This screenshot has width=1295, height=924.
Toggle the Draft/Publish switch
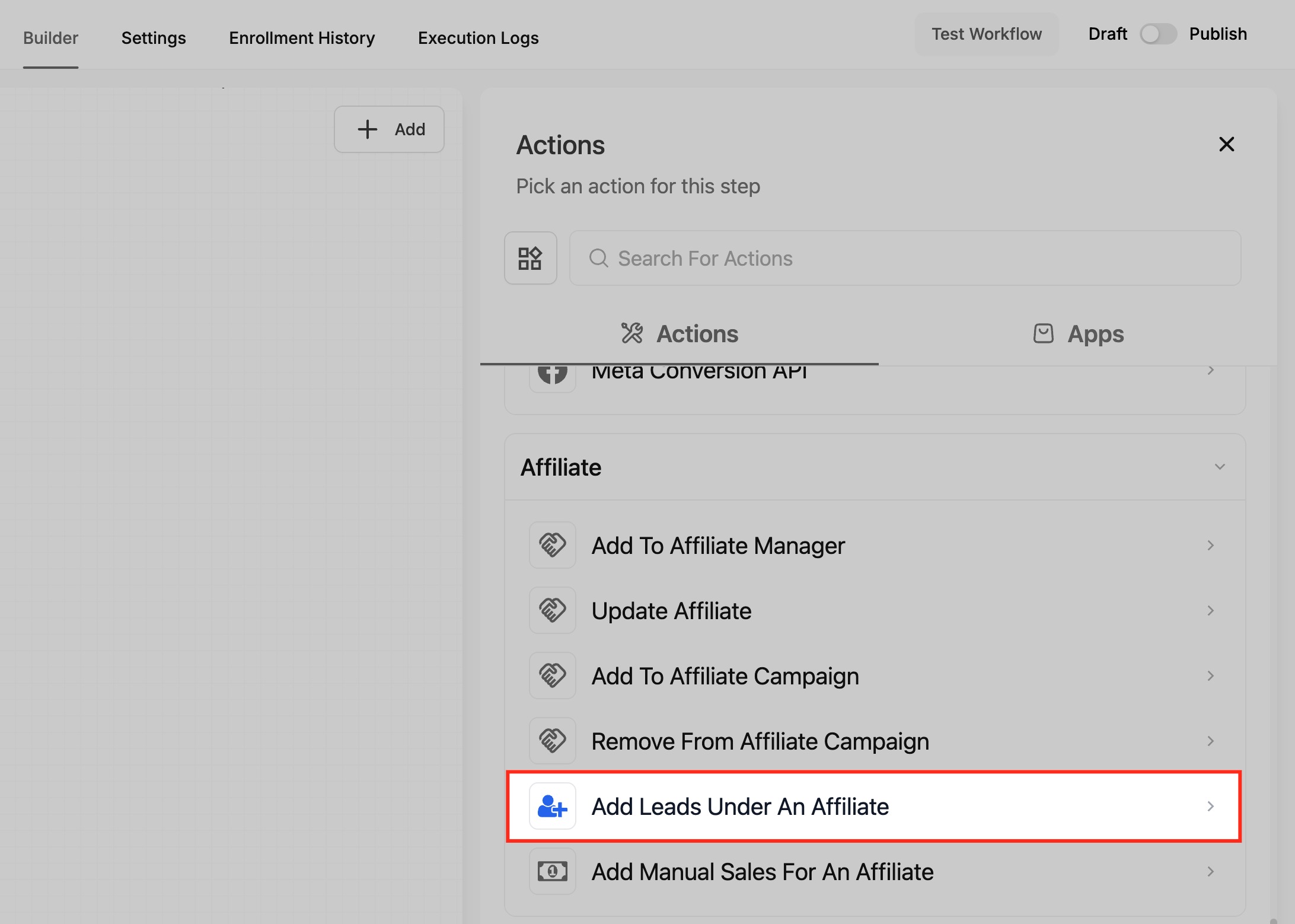[x=1157, y=34]
